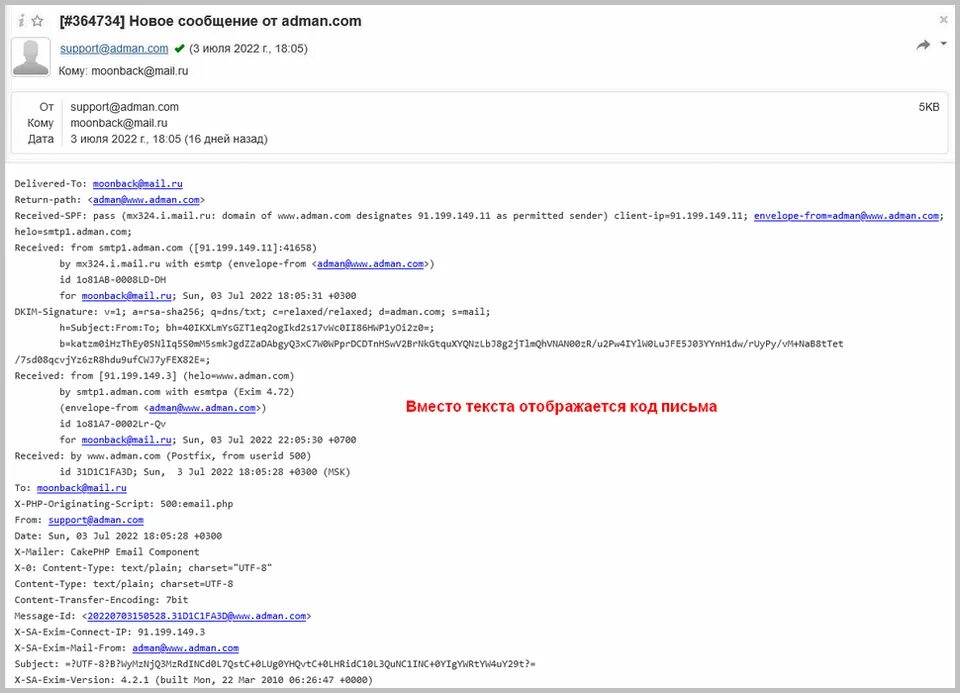Star the message with the star icon
Image resolution: width=960 pixels, height=693 pixels.
pyautogui.click(x=37, y=21)
